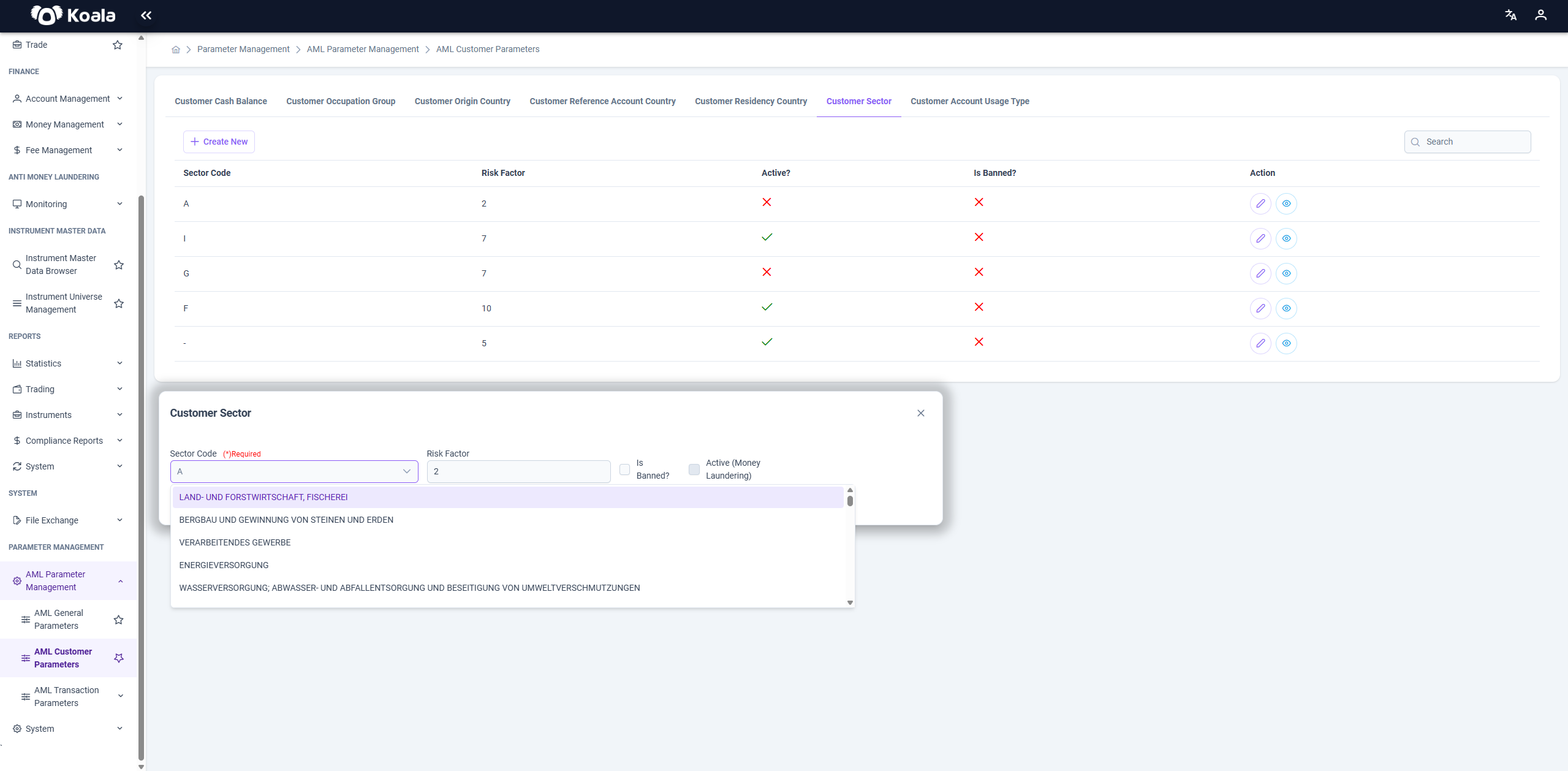Edit sector A row pencil icon
The width and height of the screenshot is (1568, 771).
pos(1260,203)
